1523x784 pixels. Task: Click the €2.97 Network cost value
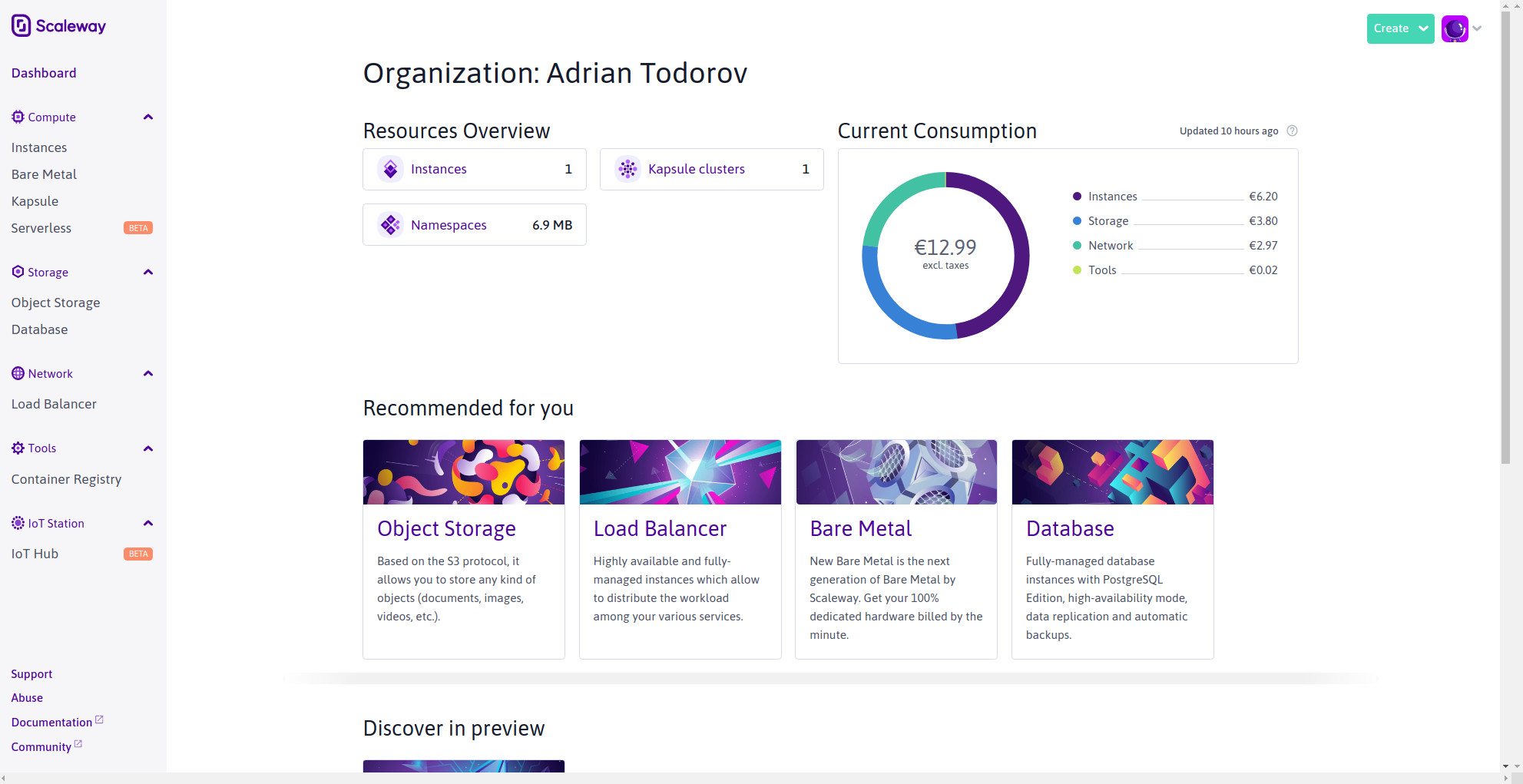click(1263, 246)
